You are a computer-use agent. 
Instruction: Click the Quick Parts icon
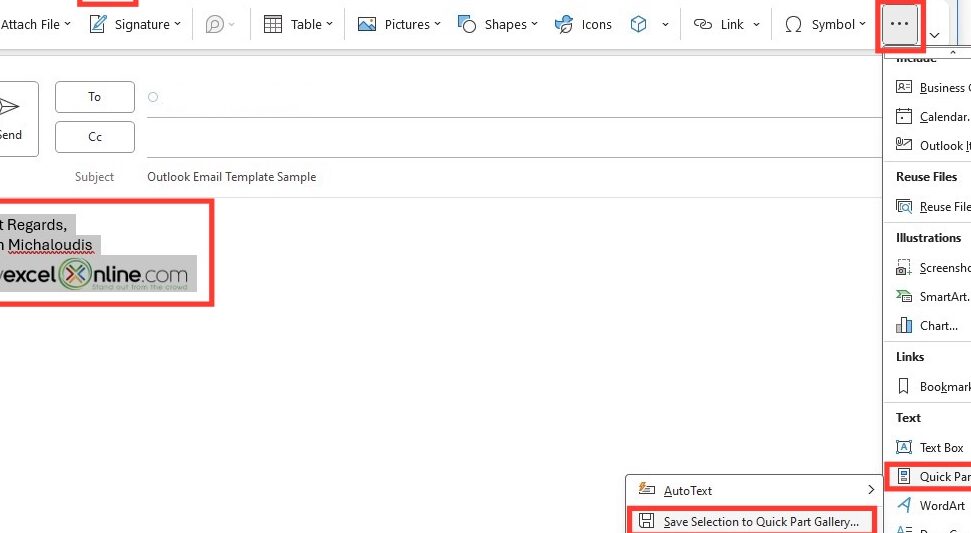point(904,476)
